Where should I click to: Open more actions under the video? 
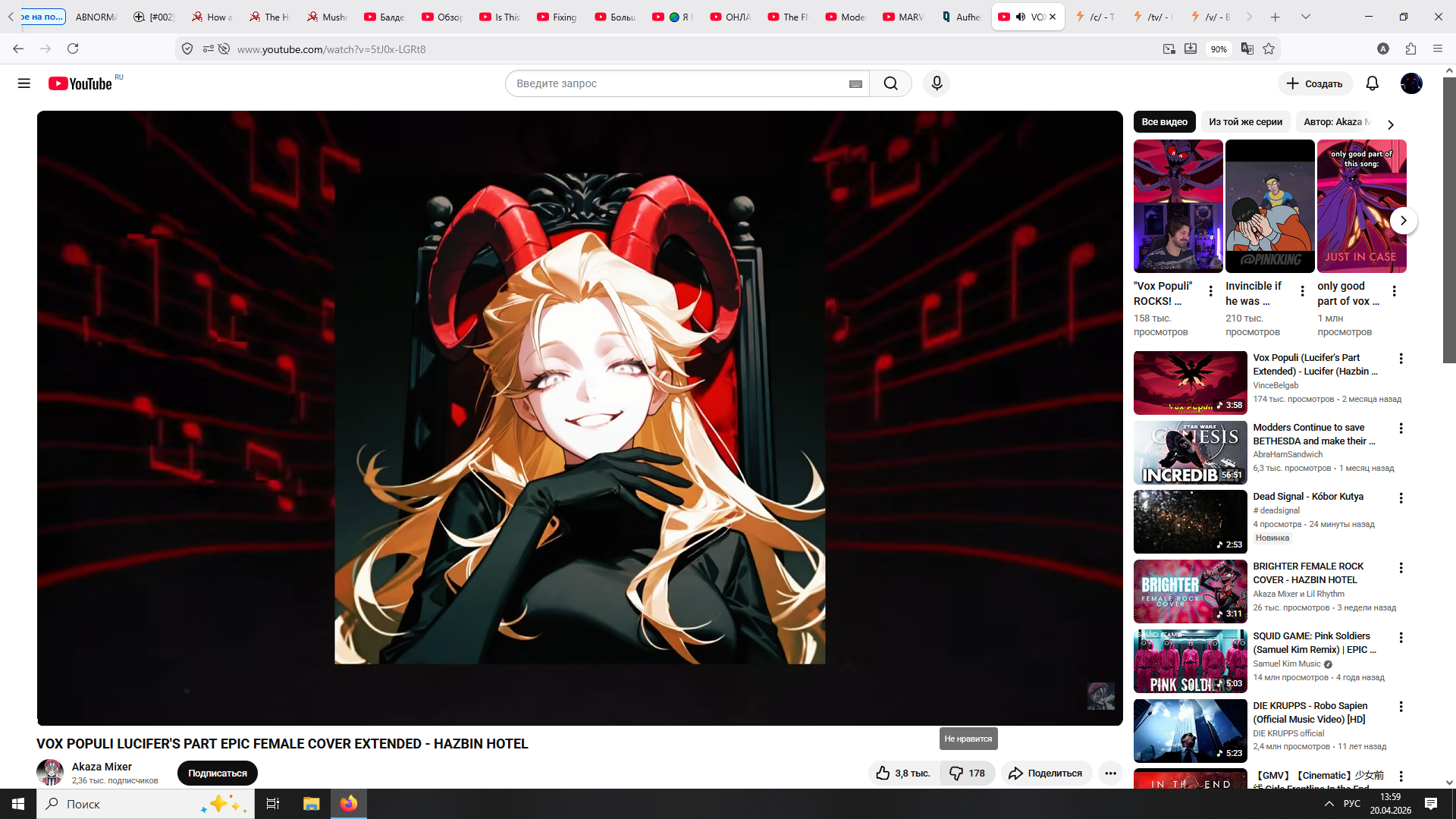tap(1110, 773)
